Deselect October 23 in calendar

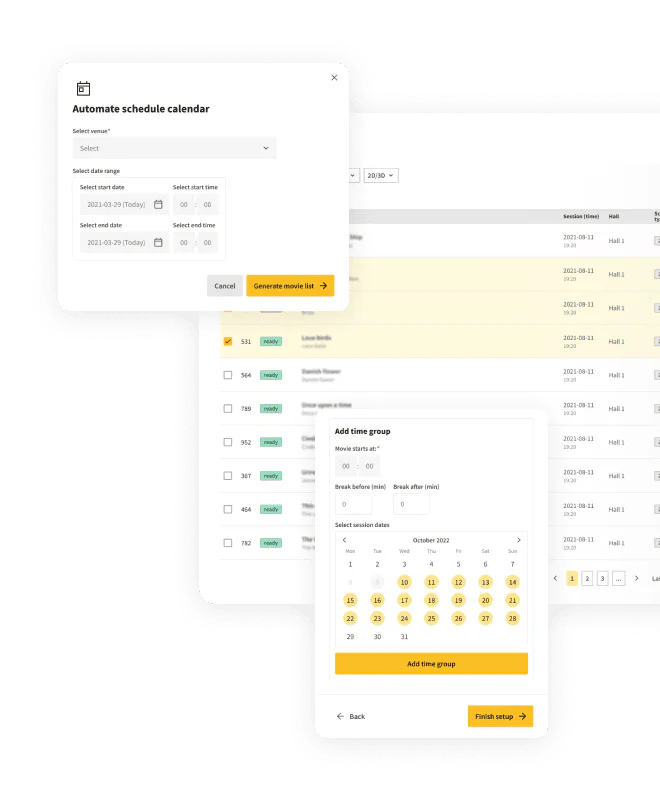click(377, 619)
